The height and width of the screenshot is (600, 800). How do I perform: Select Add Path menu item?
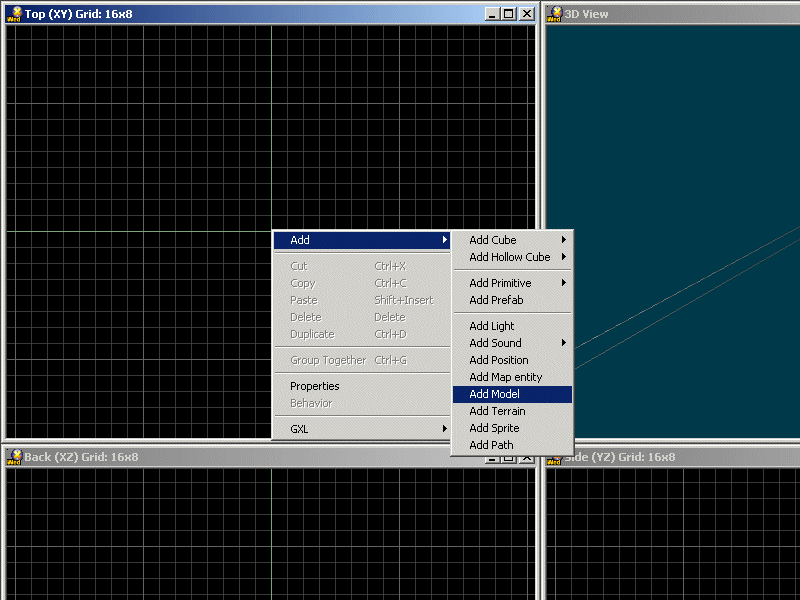click(x=511, y=445)
